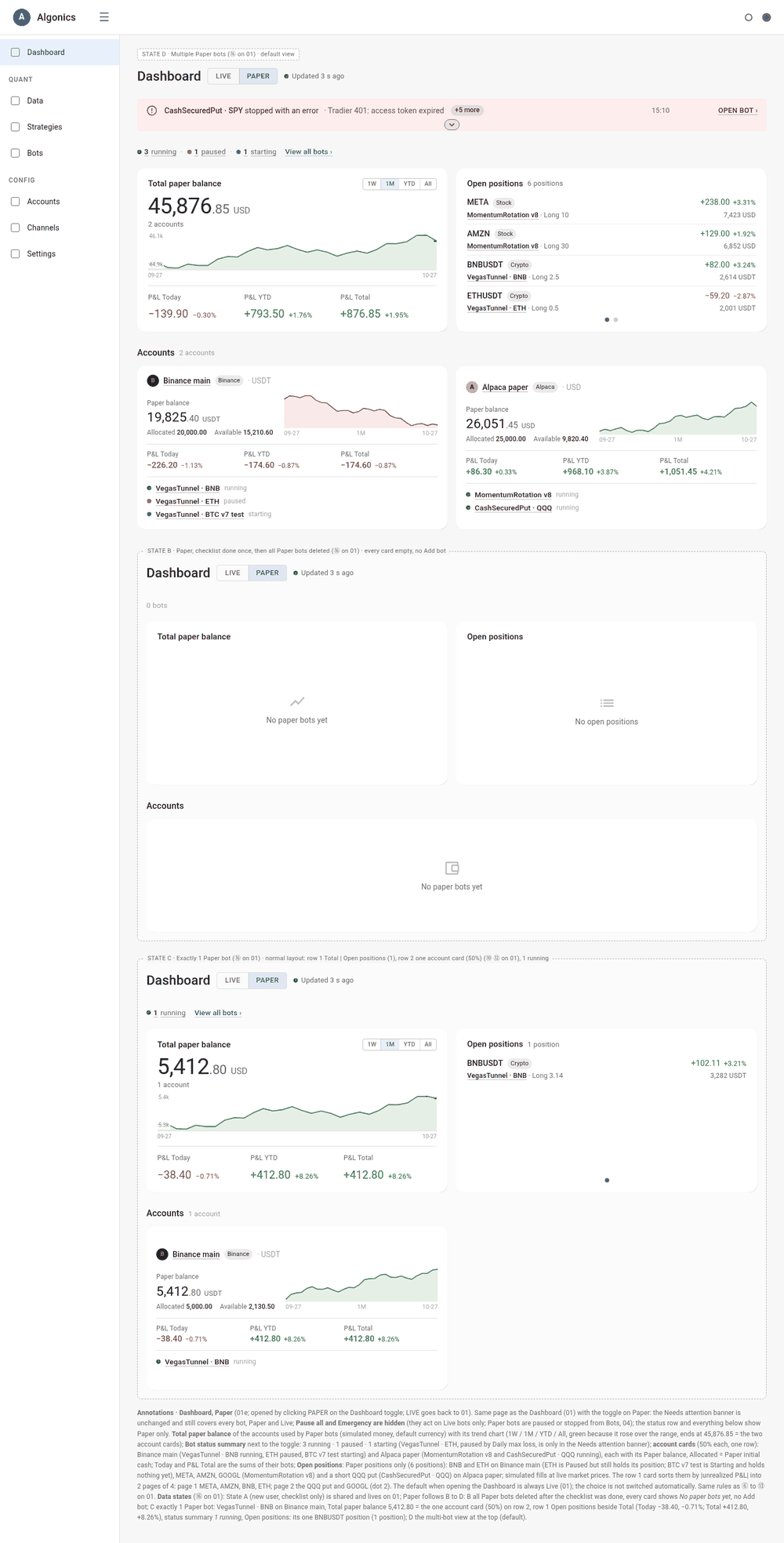Click the Alpaca paper account avatar icon
This screenshot has height=1543, width=784.
(472, 388)
